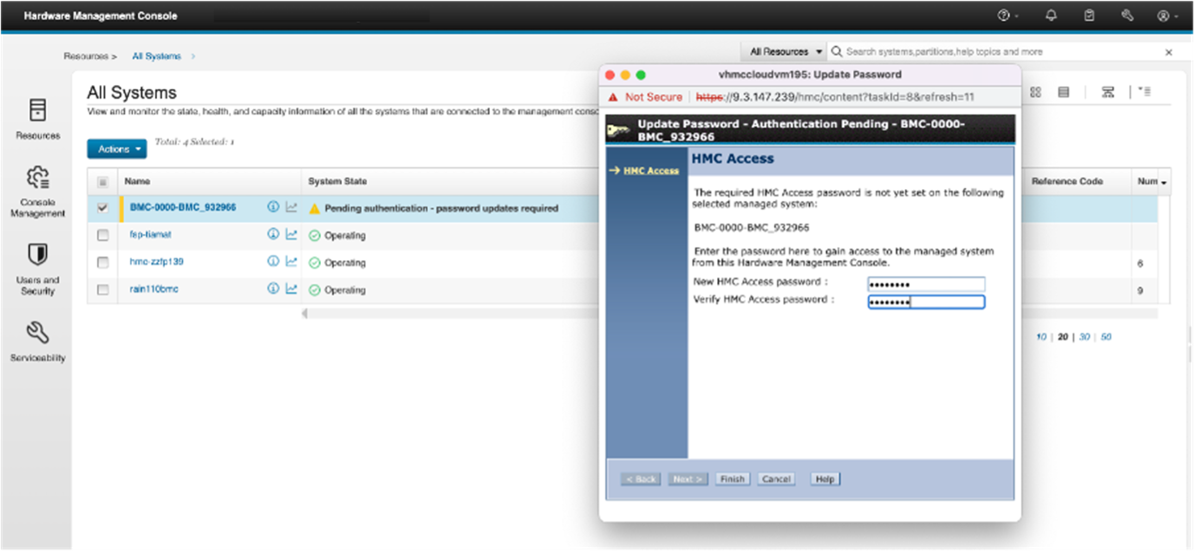Toggle the select-all header checkbox
The image size is (1200, 553).
click(103, 182)
